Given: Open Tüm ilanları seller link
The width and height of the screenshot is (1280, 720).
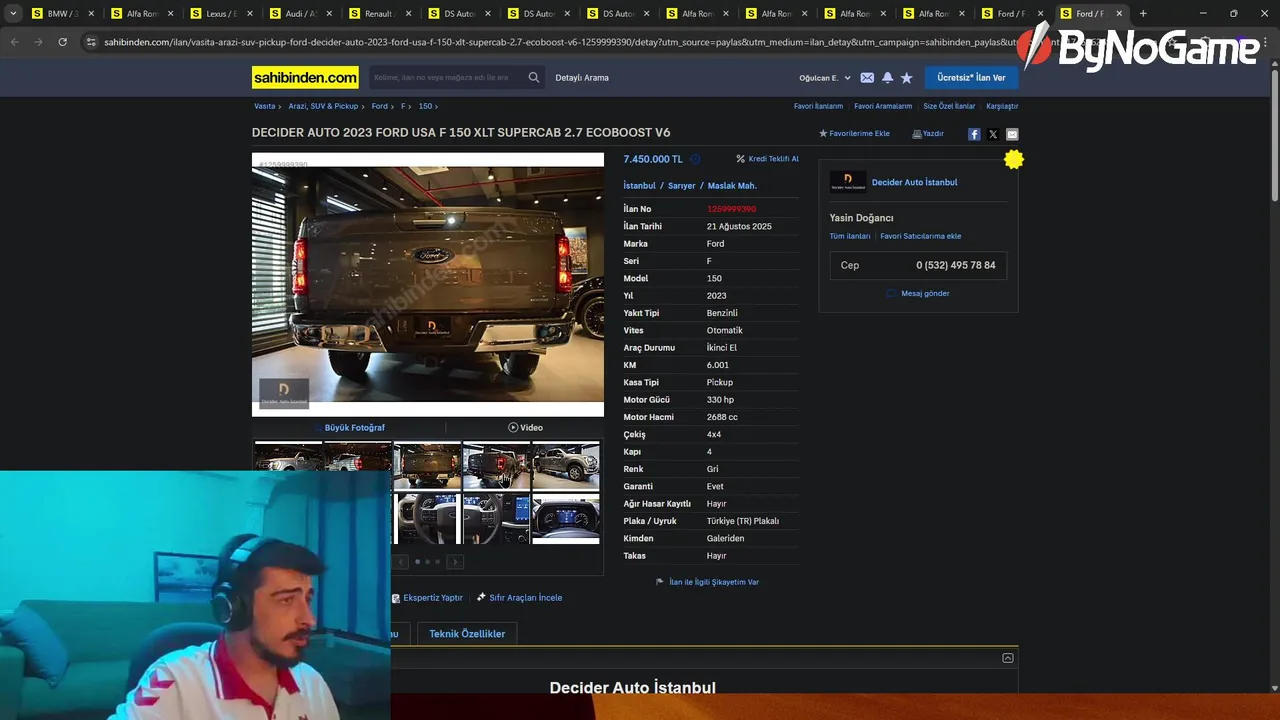Looking at the screenshot, I should (850, 237).
